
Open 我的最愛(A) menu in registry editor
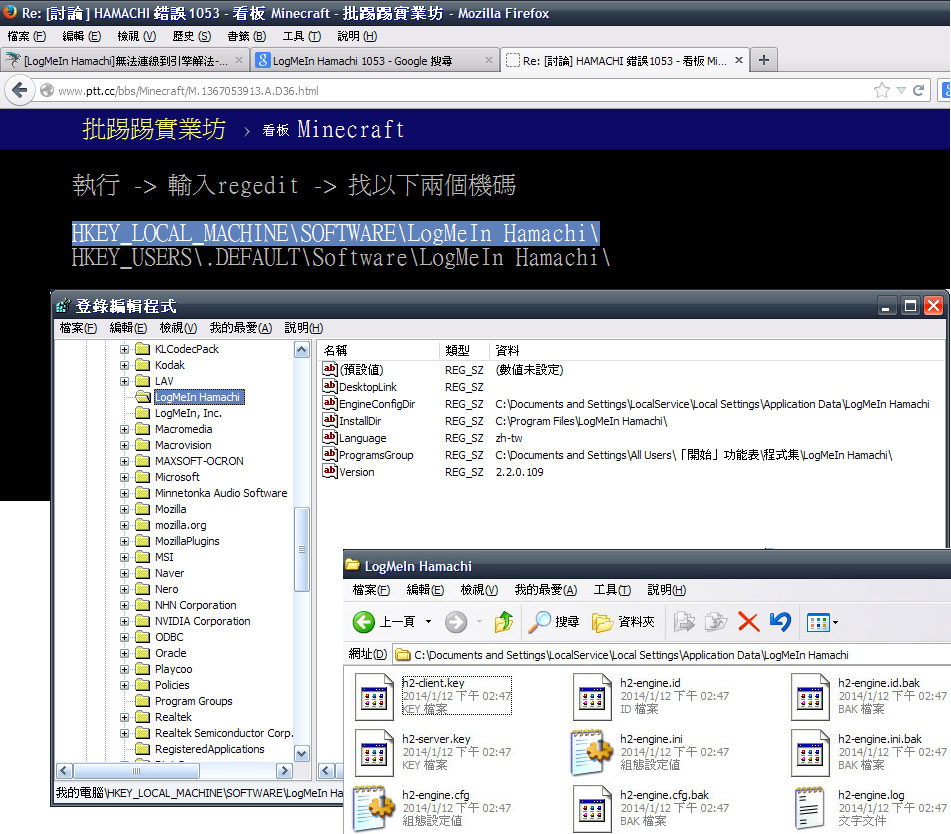click(240, 328)
